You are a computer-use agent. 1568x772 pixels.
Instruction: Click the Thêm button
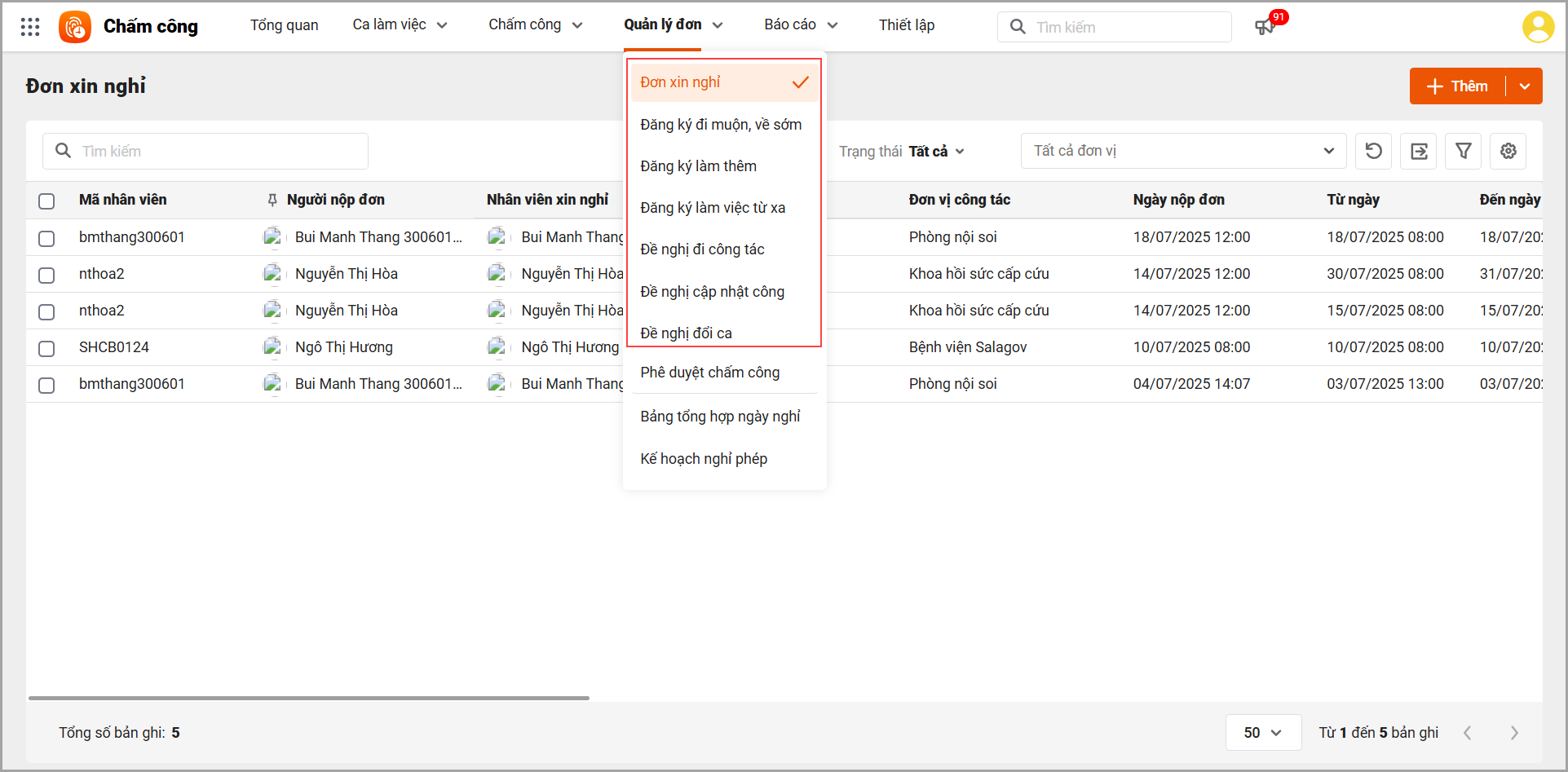point(1458,86)
